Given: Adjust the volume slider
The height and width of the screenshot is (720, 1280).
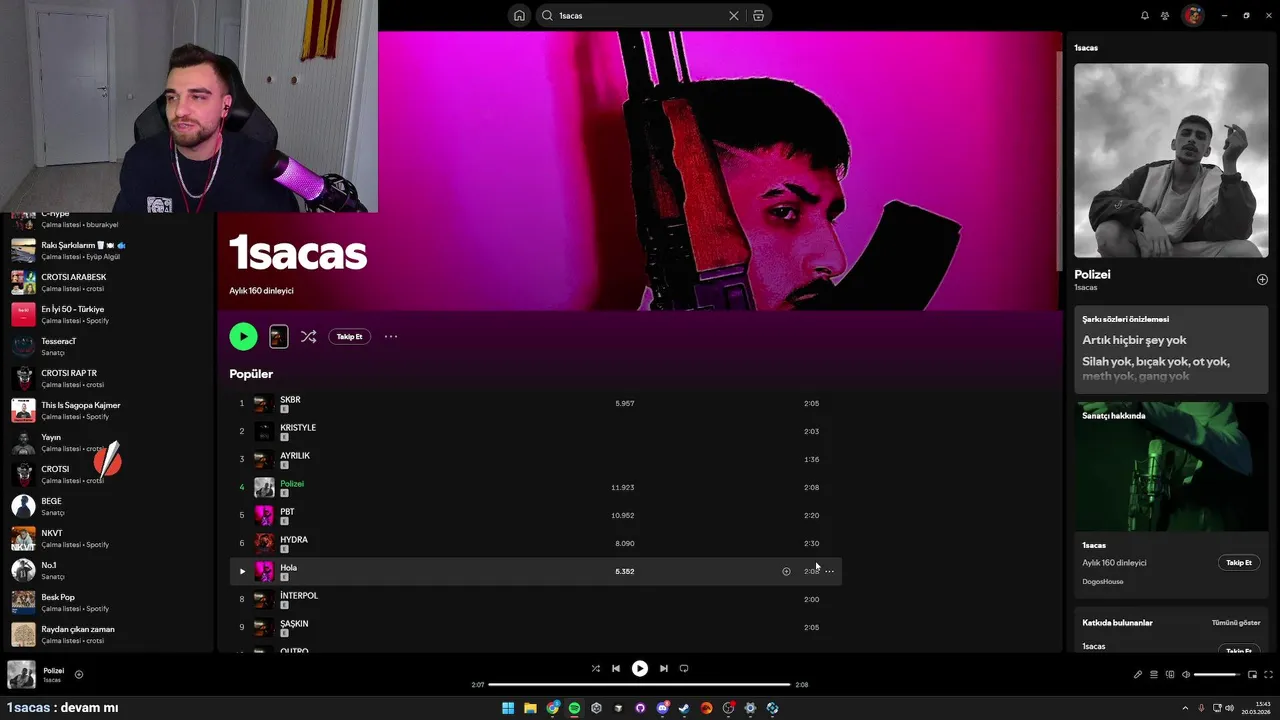Looking at the screenshot, I should (x=1217, y=674).
